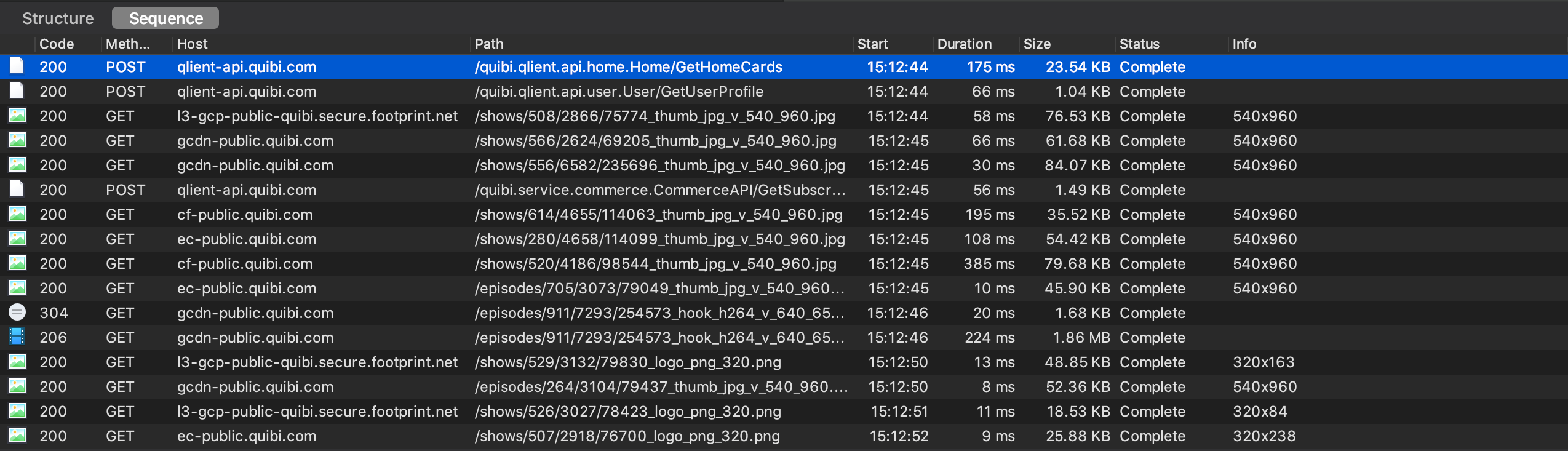The height and width of the screenshot is (451, 1568).
Task: Click document icon of GetUserProfile request
Action: click(17, 91)
